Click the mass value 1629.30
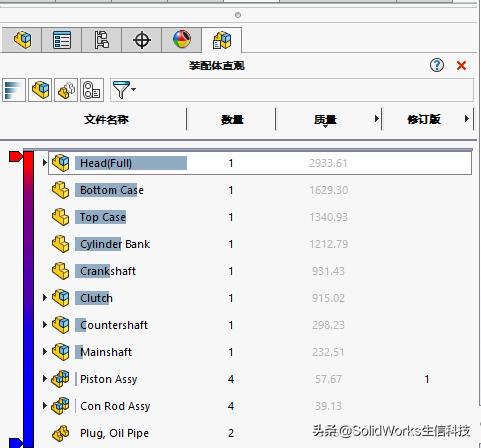This screenshot has height=448, width=481. pos(329,190)
